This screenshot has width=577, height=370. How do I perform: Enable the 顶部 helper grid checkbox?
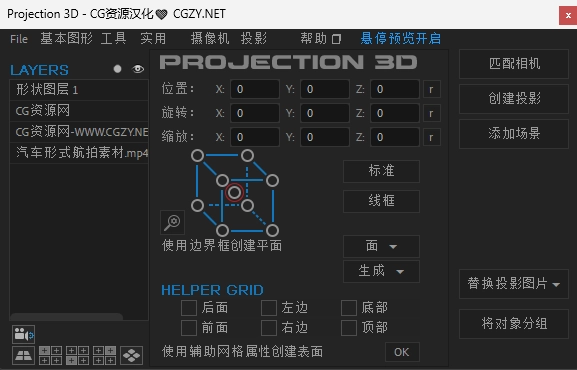[349, 328]
